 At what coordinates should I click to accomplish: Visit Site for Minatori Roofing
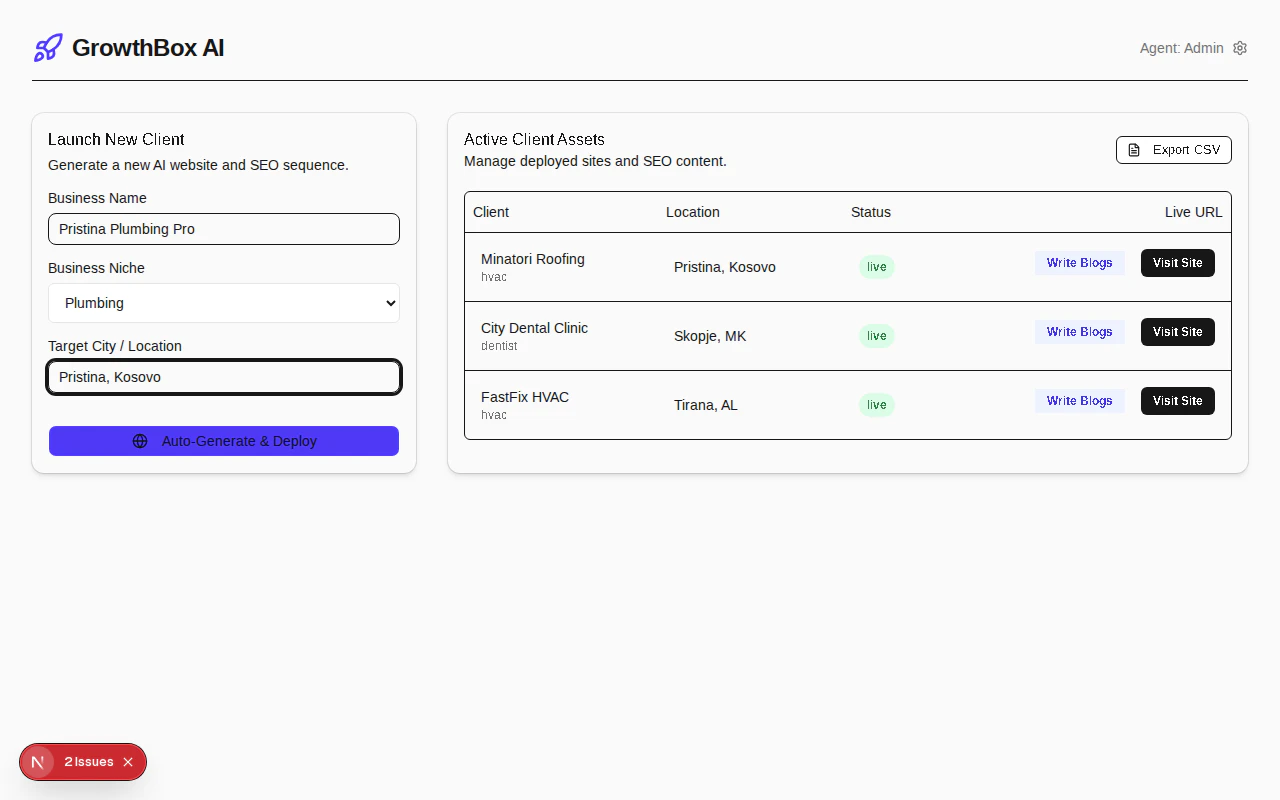click(x=1178, y=263)
